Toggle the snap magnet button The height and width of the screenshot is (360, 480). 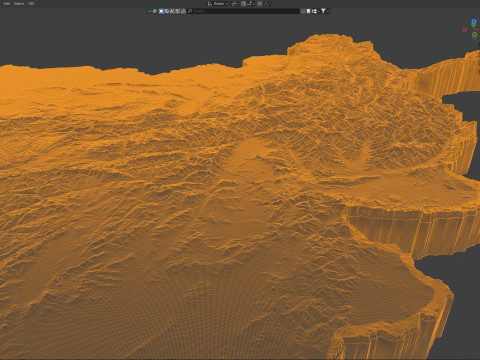click(x=243, y=4)
